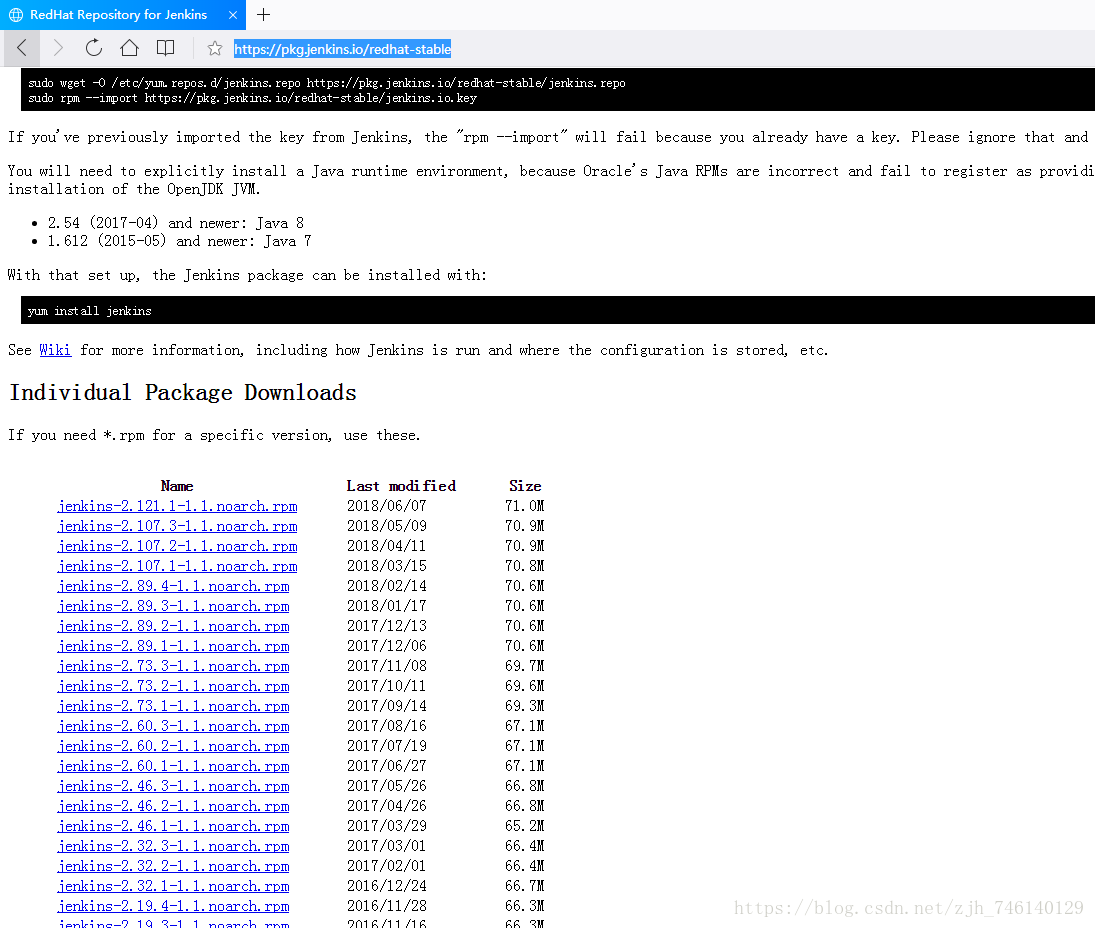Open the Wiki link
The image size is (1095, 928).
pos(55,350)
